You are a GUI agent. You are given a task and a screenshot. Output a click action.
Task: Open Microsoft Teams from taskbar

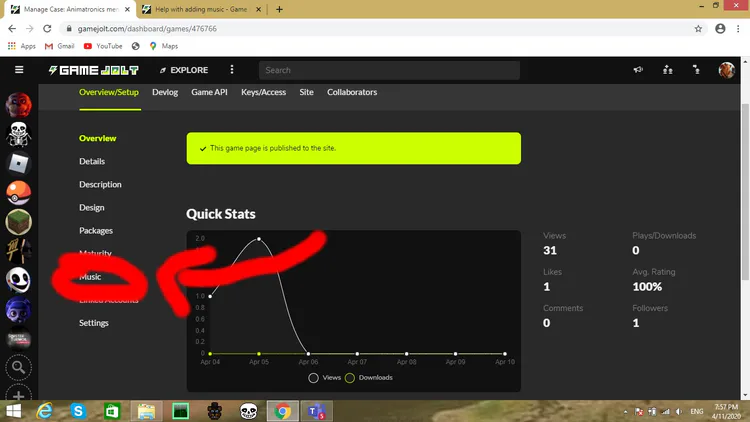316,411
